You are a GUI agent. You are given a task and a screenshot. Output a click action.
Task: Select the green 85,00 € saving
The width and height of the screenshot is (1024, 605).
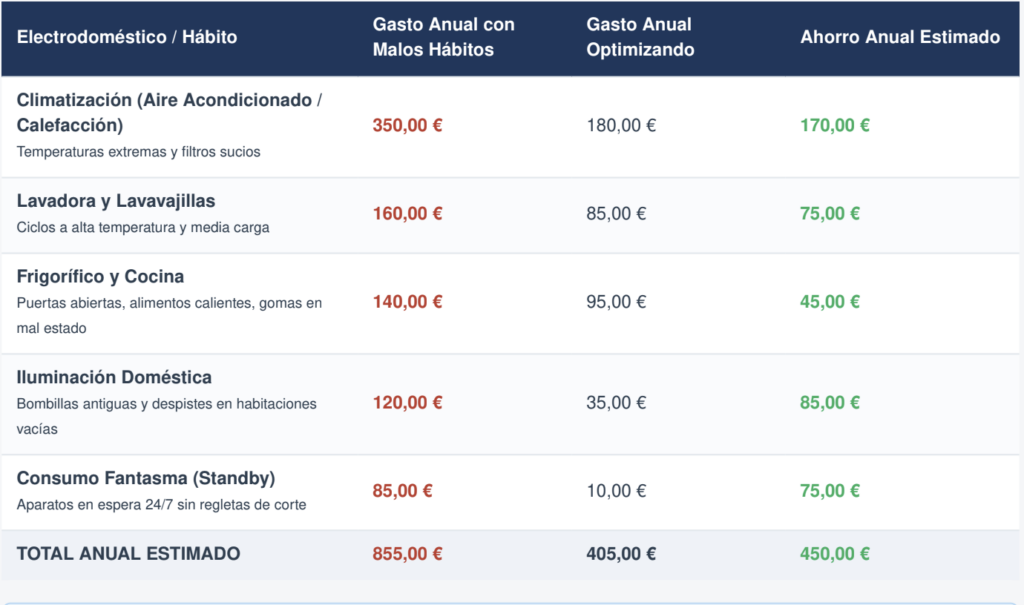830,402
